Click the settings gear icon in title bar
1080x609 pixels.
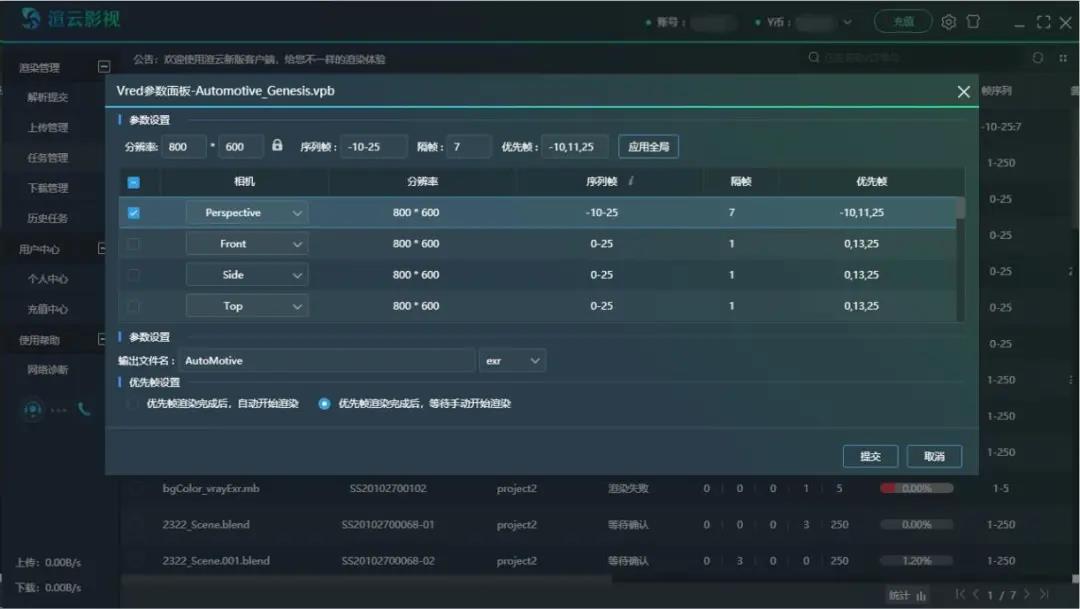point(949,22)
